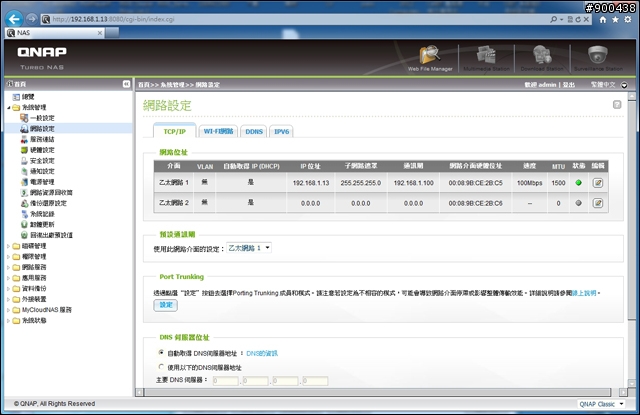The height and width of the screenshot is (415, 640).
Task: Expand the 應用服務 folder arrow
Action: click(x=9, y=278)
